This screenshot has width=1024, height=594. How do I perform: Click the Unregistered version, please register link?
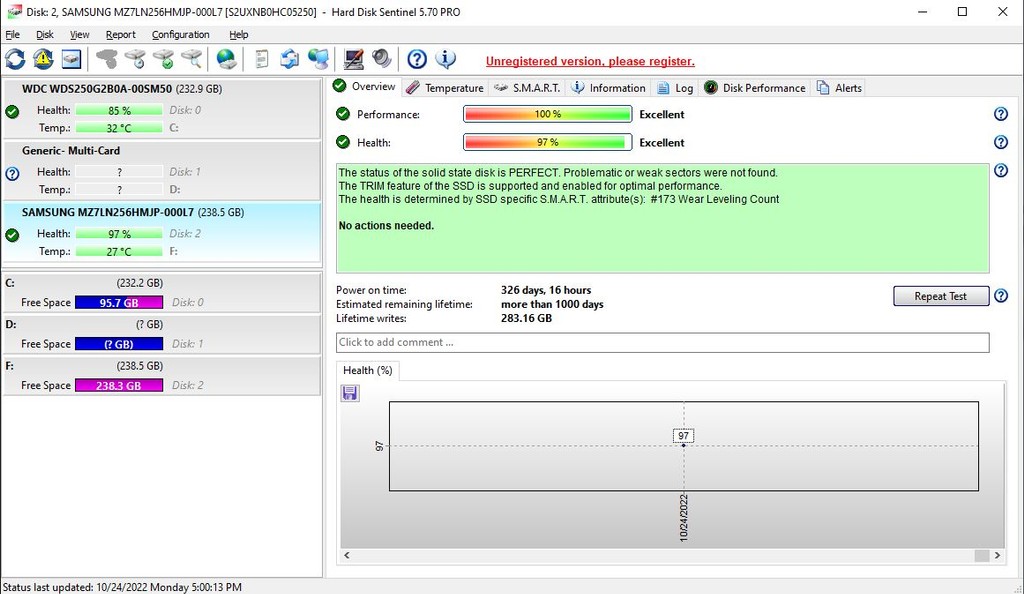click(x=590, y=61)
